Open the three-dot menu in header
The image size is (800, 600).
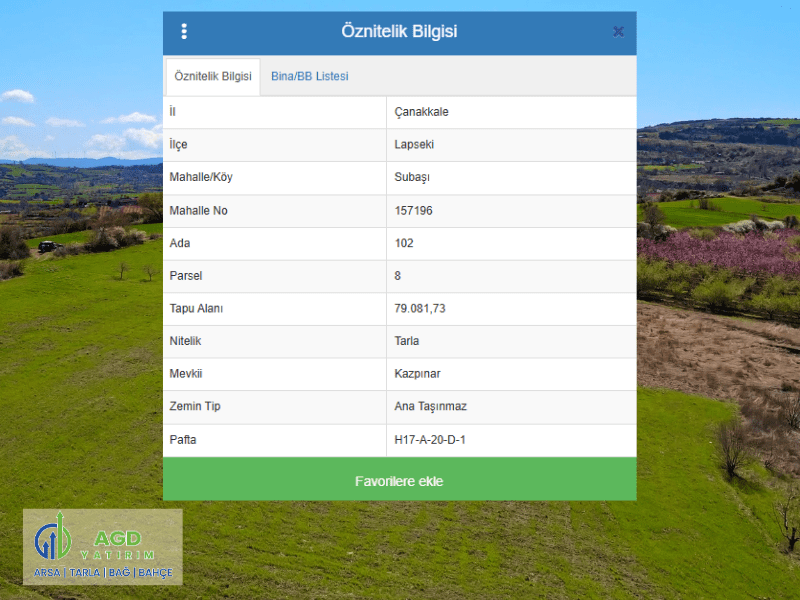click(x=184, y=32)
